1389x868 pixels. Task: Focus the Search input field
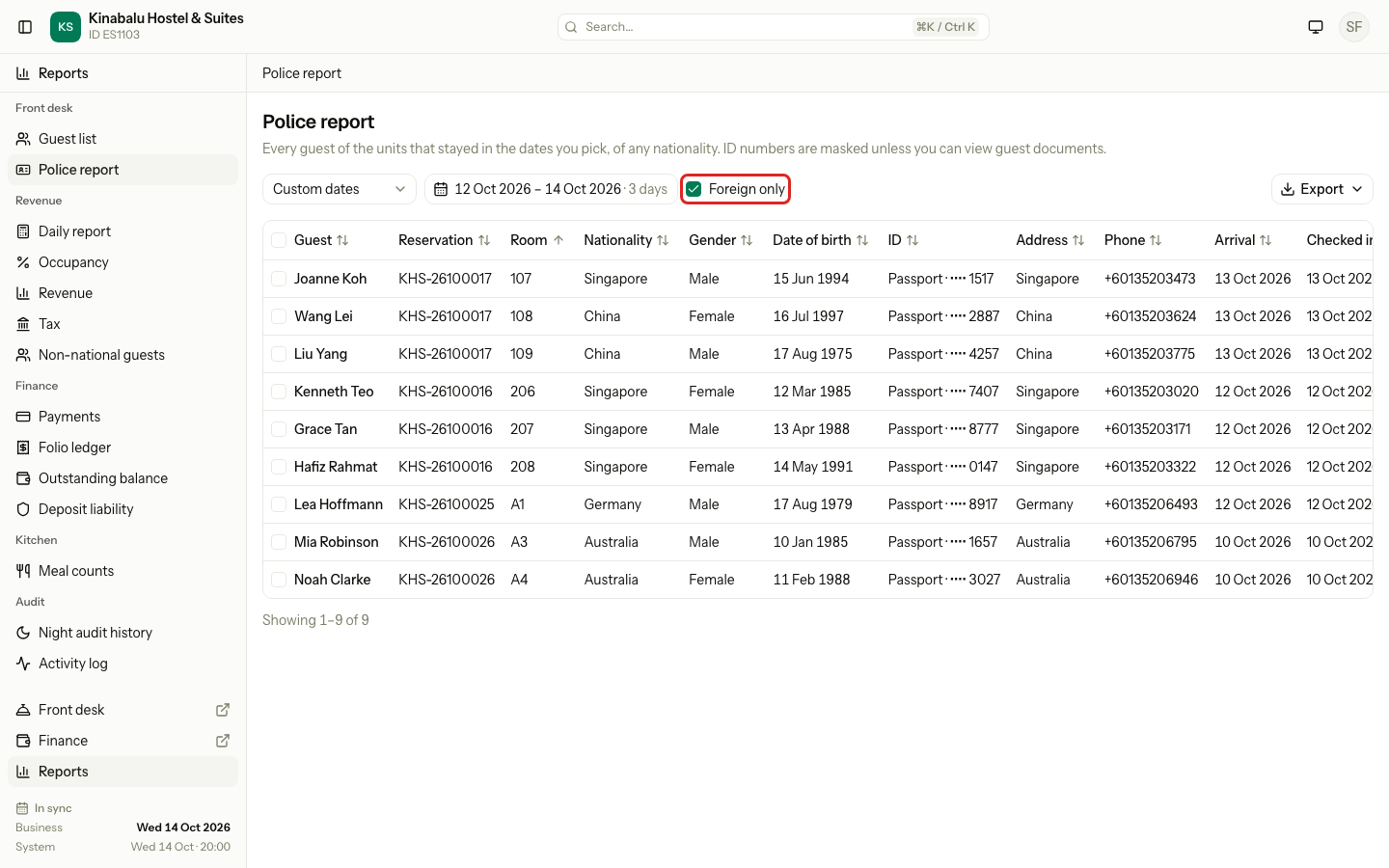tap(774, 27)
